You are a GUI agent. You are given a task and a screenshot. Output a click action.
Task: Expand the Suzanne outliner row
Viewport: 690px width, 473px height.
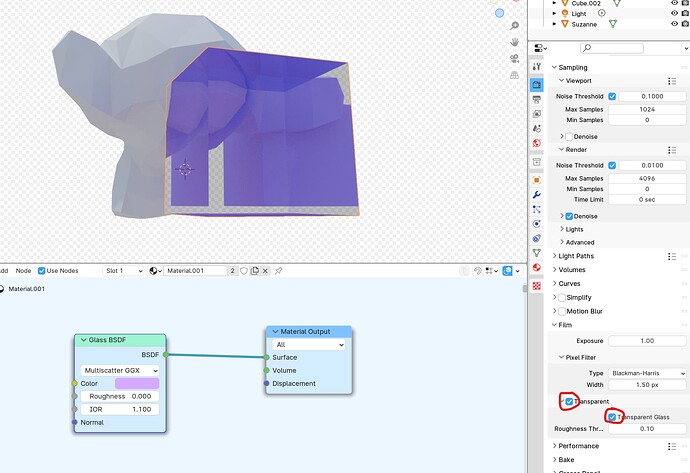554,24
